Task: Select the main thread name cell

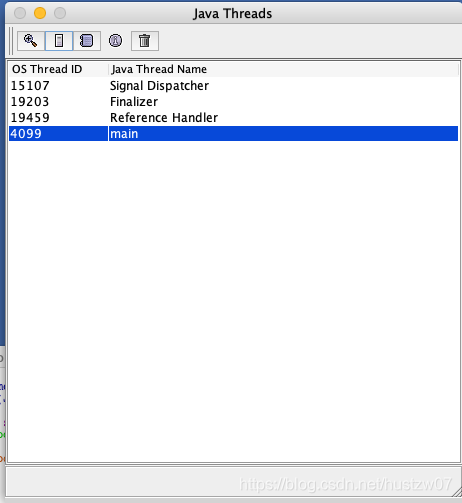Action: (x=283, y=134)
